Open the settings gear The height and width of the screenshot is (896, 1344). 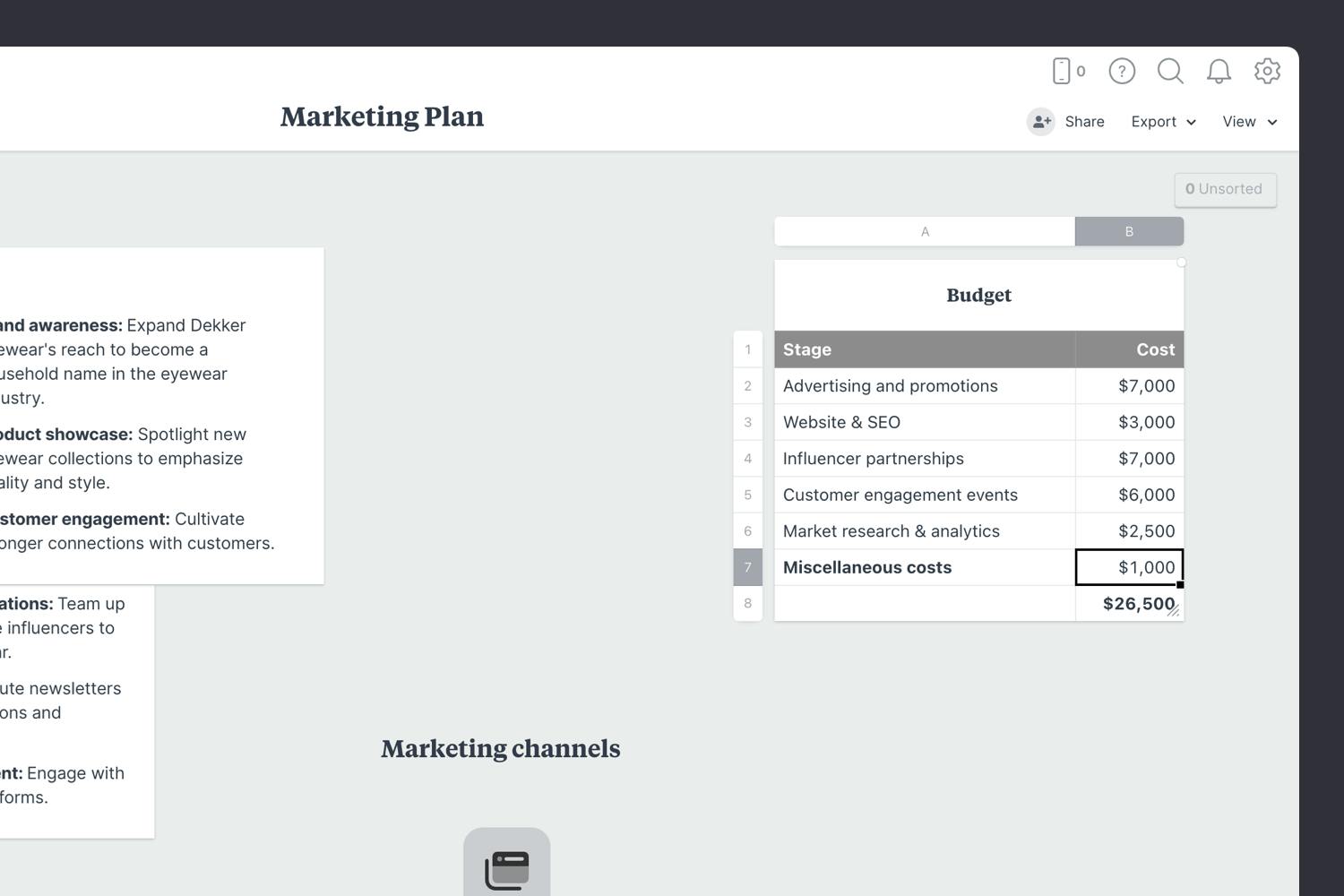pos(1268,71)
